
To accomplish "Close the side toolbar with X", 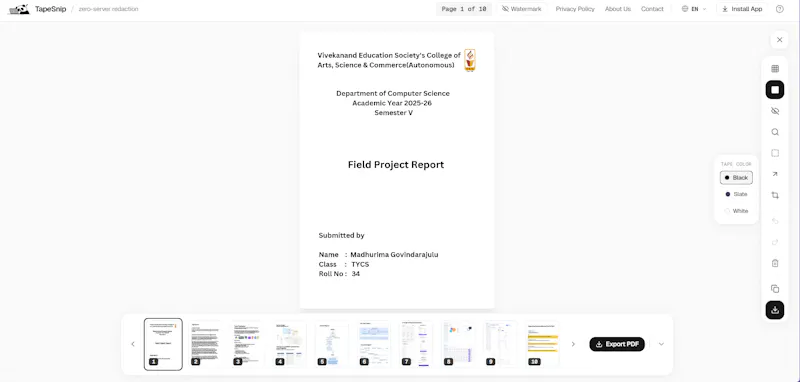I will 779,40.
